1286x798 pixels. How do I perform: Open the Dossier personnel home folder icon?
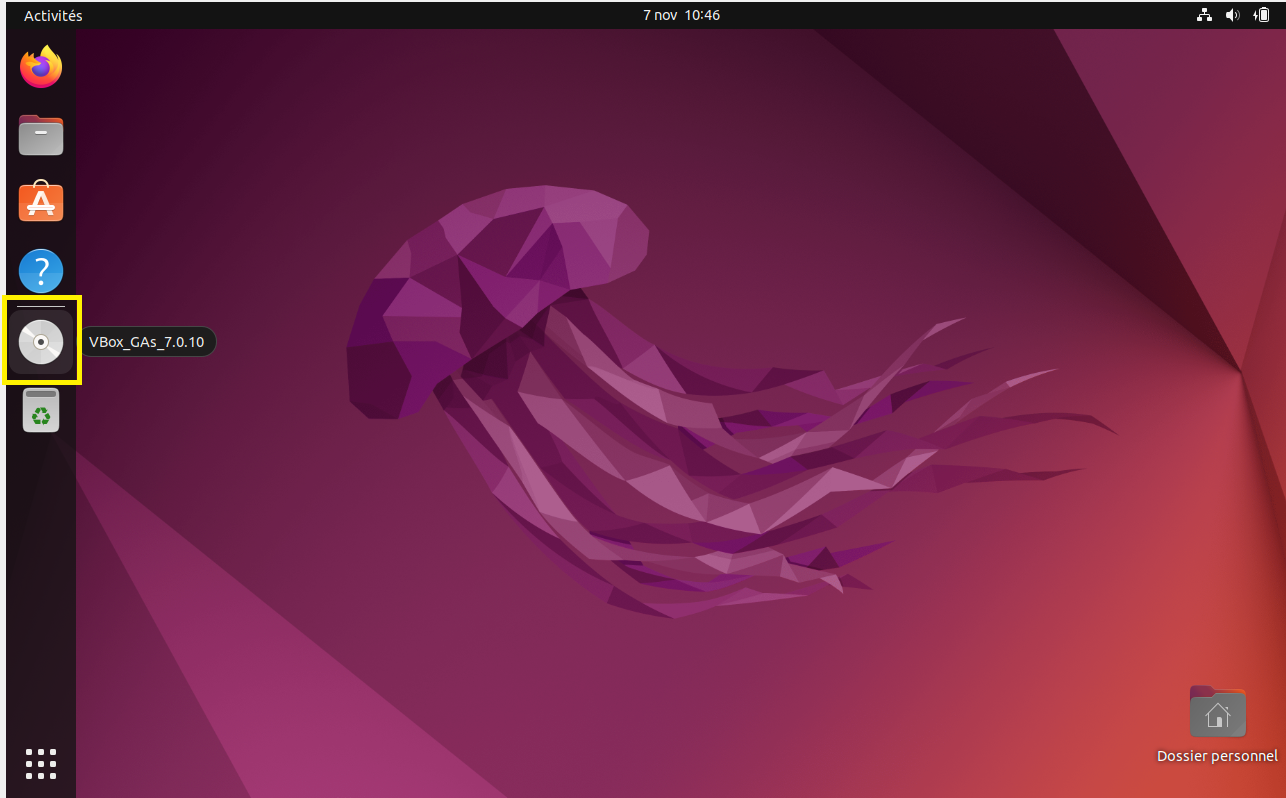[x=1217, y=712]
